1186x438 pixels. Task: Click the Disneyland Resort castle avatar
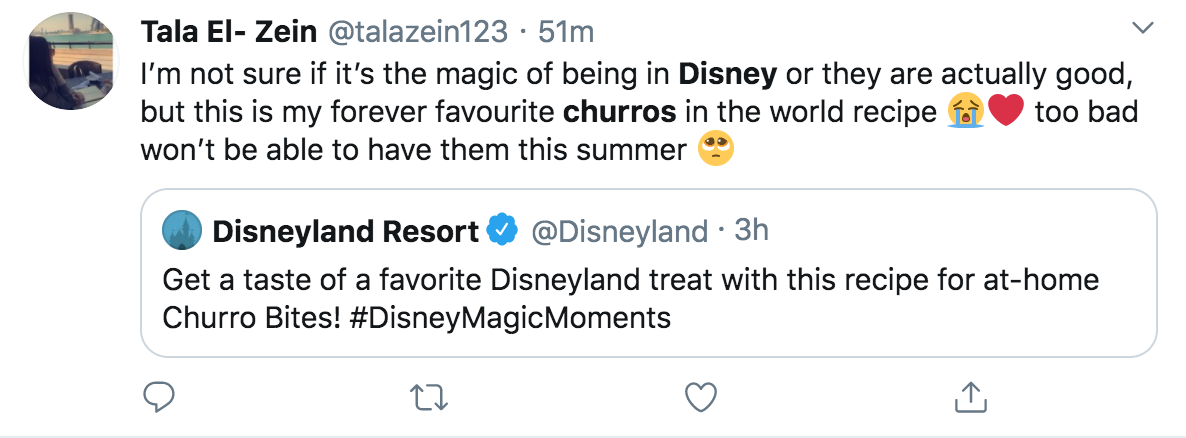click(182, 231)
